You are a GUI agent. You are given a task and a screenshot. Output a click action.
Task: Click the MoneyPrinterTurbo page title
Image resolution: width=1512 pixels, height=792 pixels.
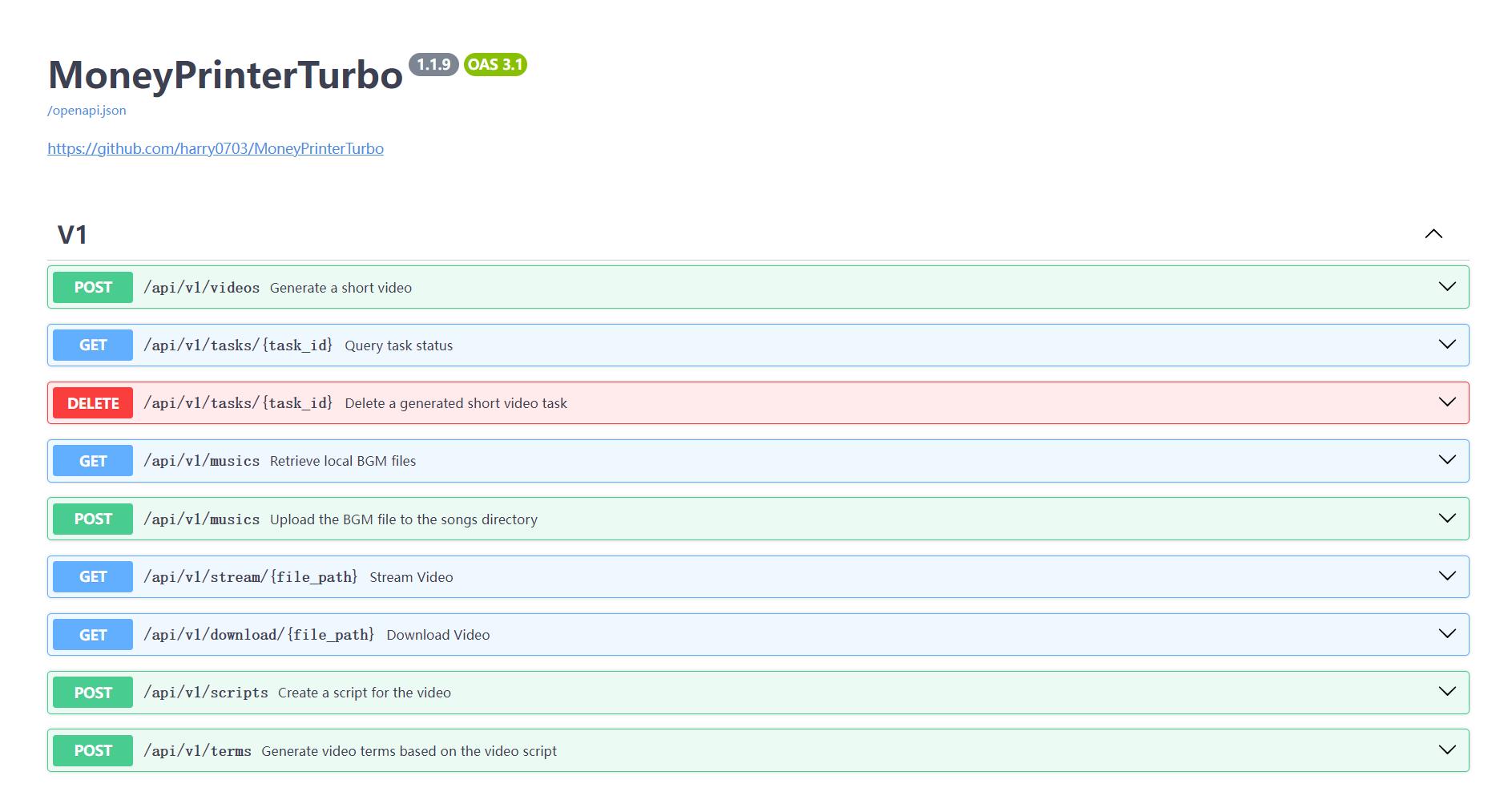coord(225,75)
